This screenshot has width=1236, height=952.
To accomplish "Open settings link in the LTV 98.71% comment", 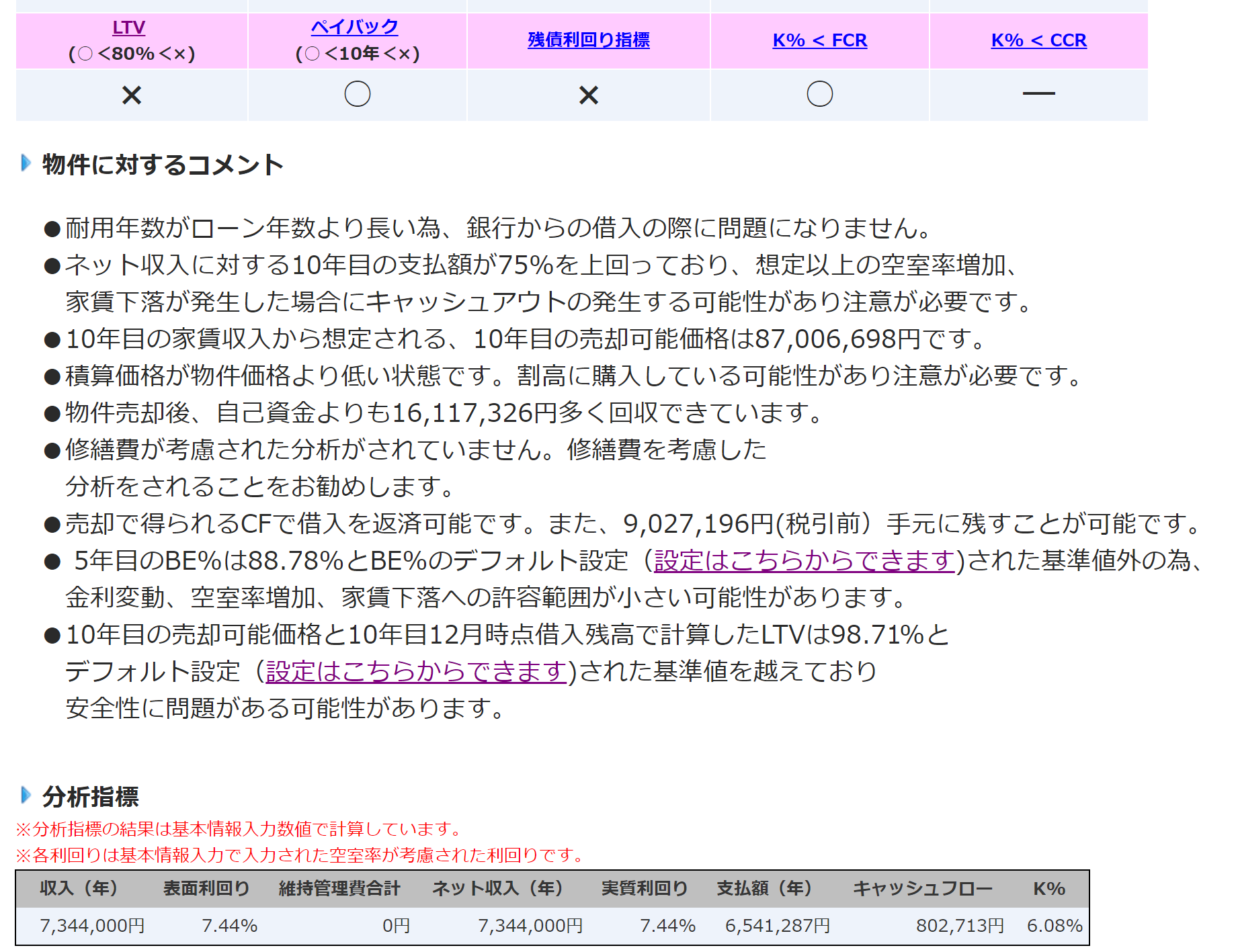I will click(x=416, y=671).
